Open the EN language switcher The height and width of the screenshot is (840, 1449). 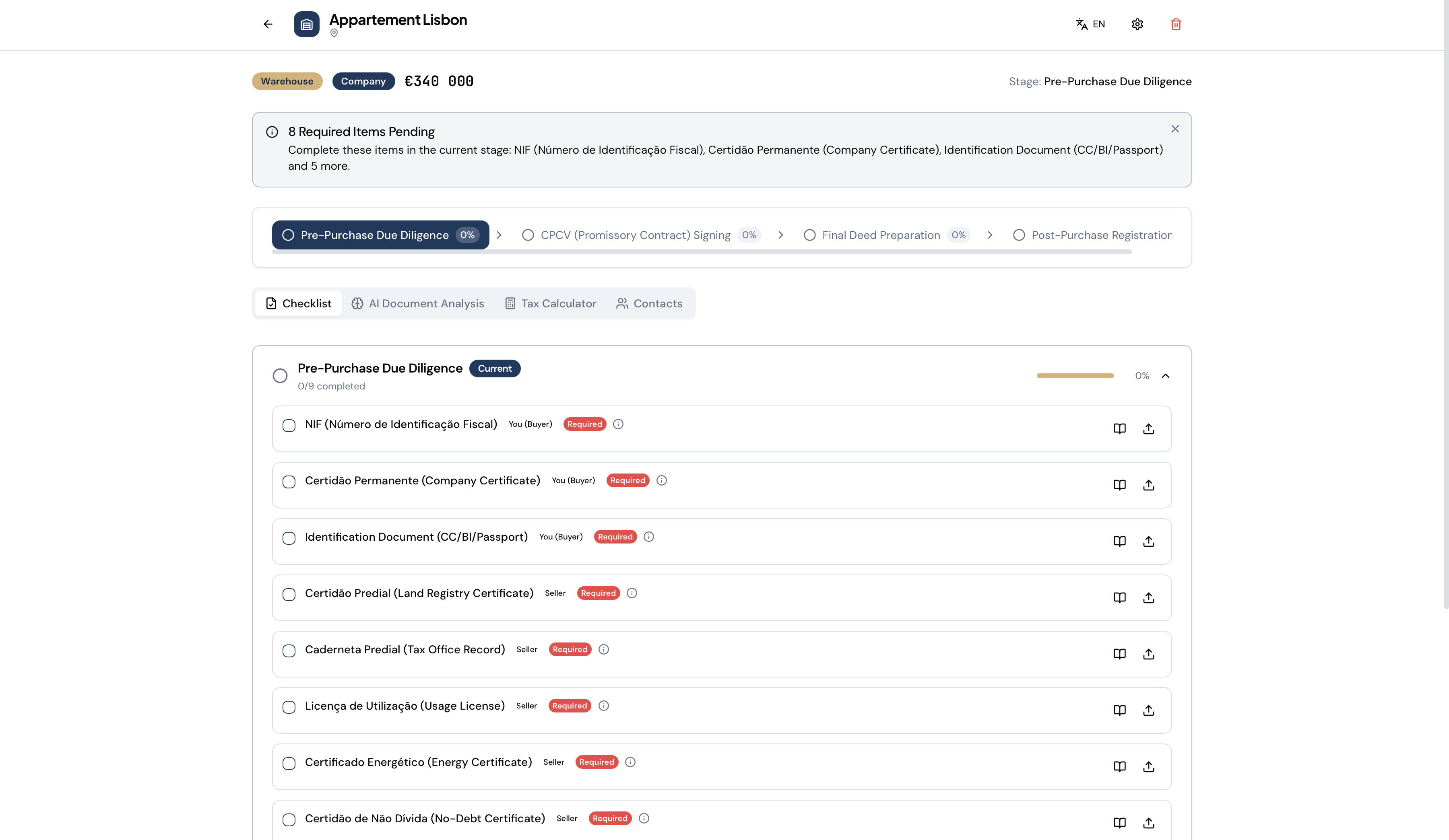coord(1090,24)
